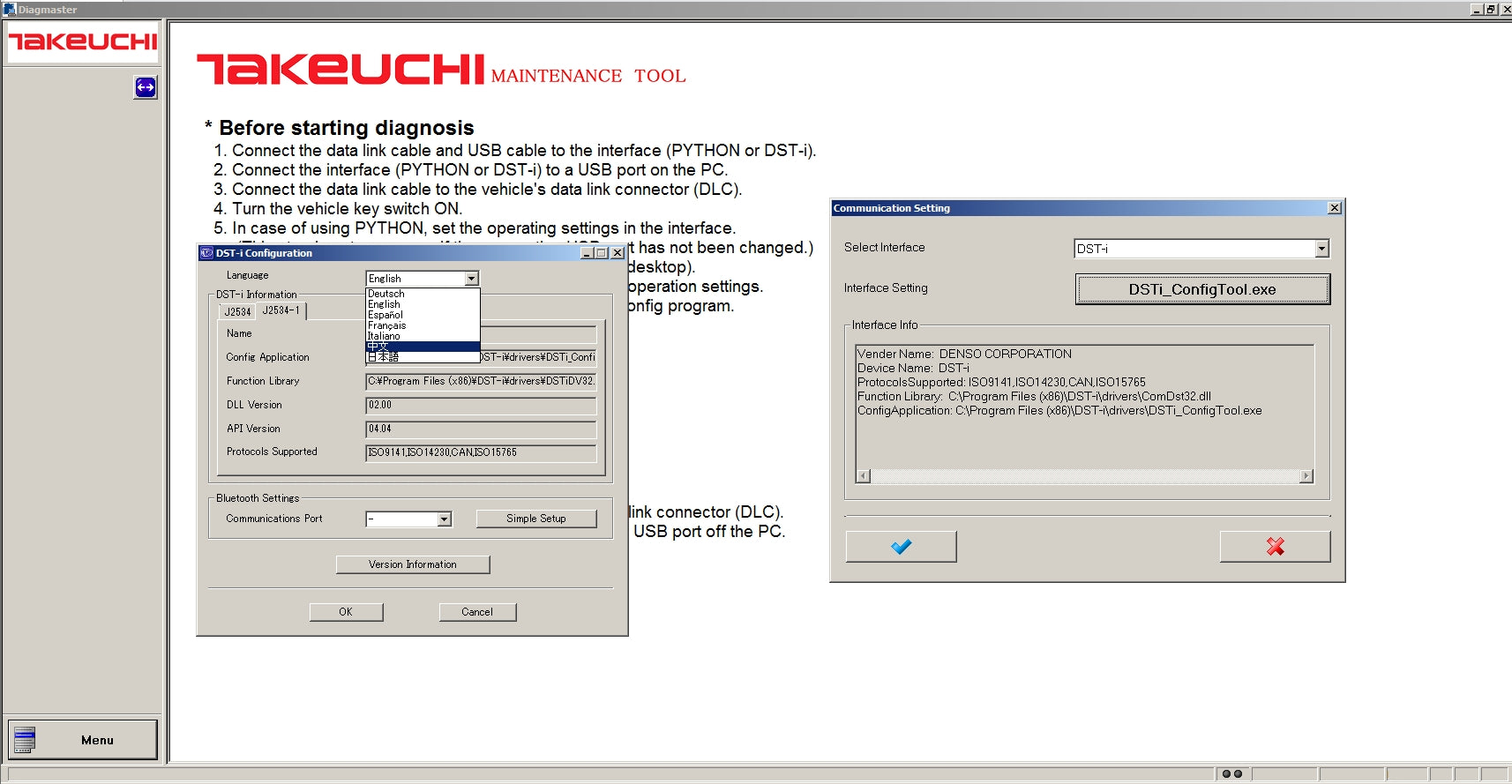
Task: Click the red X cancel button
Action: coord(1275,547)
